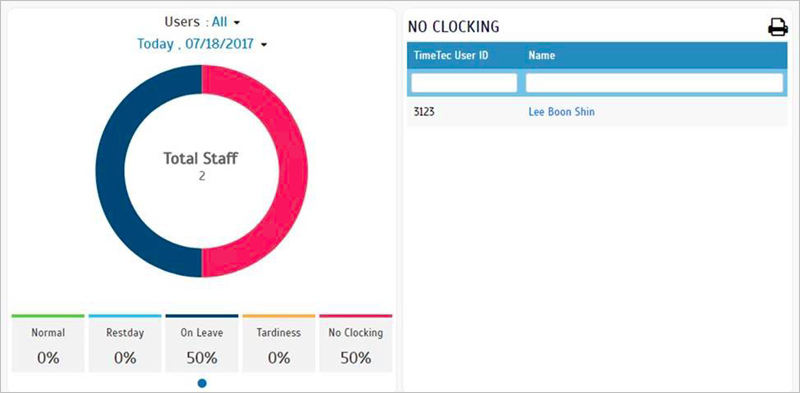This screenshot has width=800, height=393.
Task: Select the Normal status tile
Action: (48, 343)
